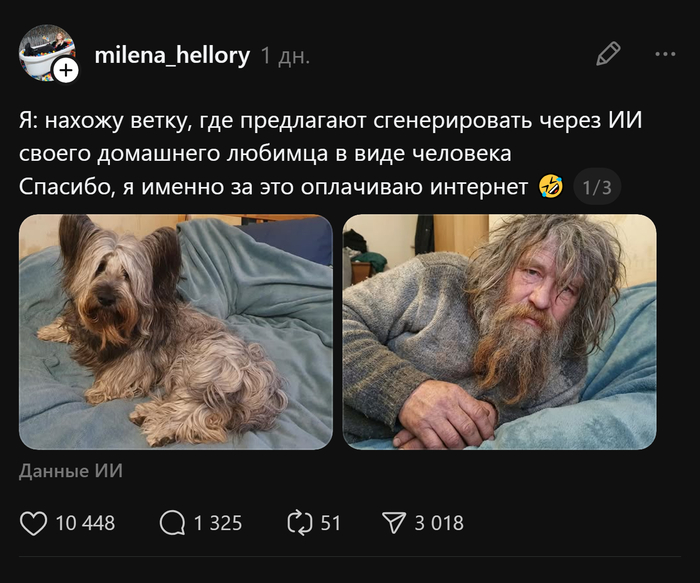
Task: Edit the post with pencil icon
Action: click(608, 54)
